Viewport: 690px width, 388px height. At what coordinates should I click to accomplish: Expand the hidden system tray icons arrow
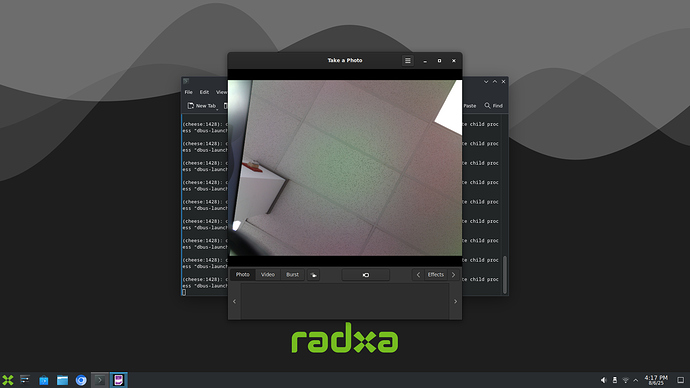coord(635,380)
